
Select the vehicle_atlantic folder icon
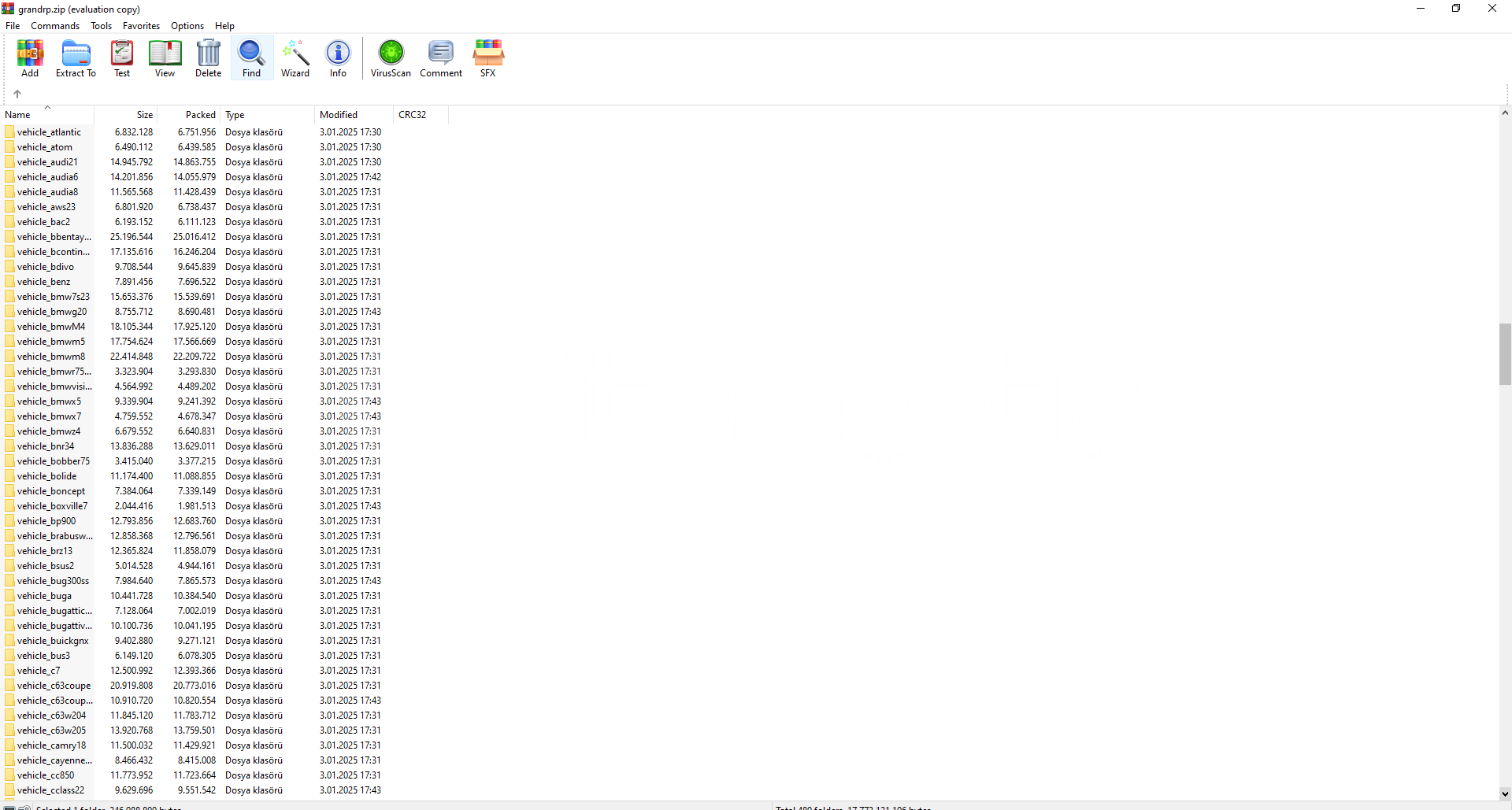coord(9,132)
